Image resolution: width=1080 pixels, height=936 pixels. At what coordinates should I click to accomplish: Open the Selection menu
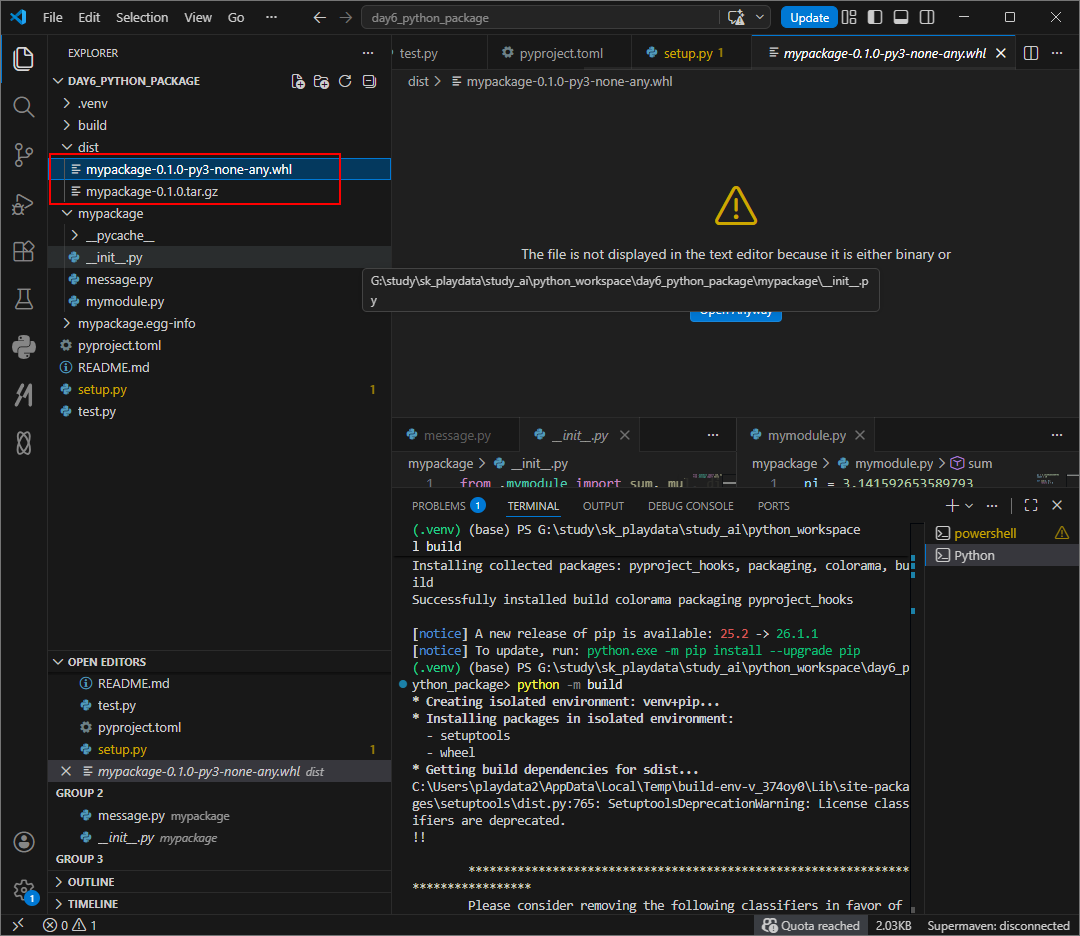(x=142, y=18)
